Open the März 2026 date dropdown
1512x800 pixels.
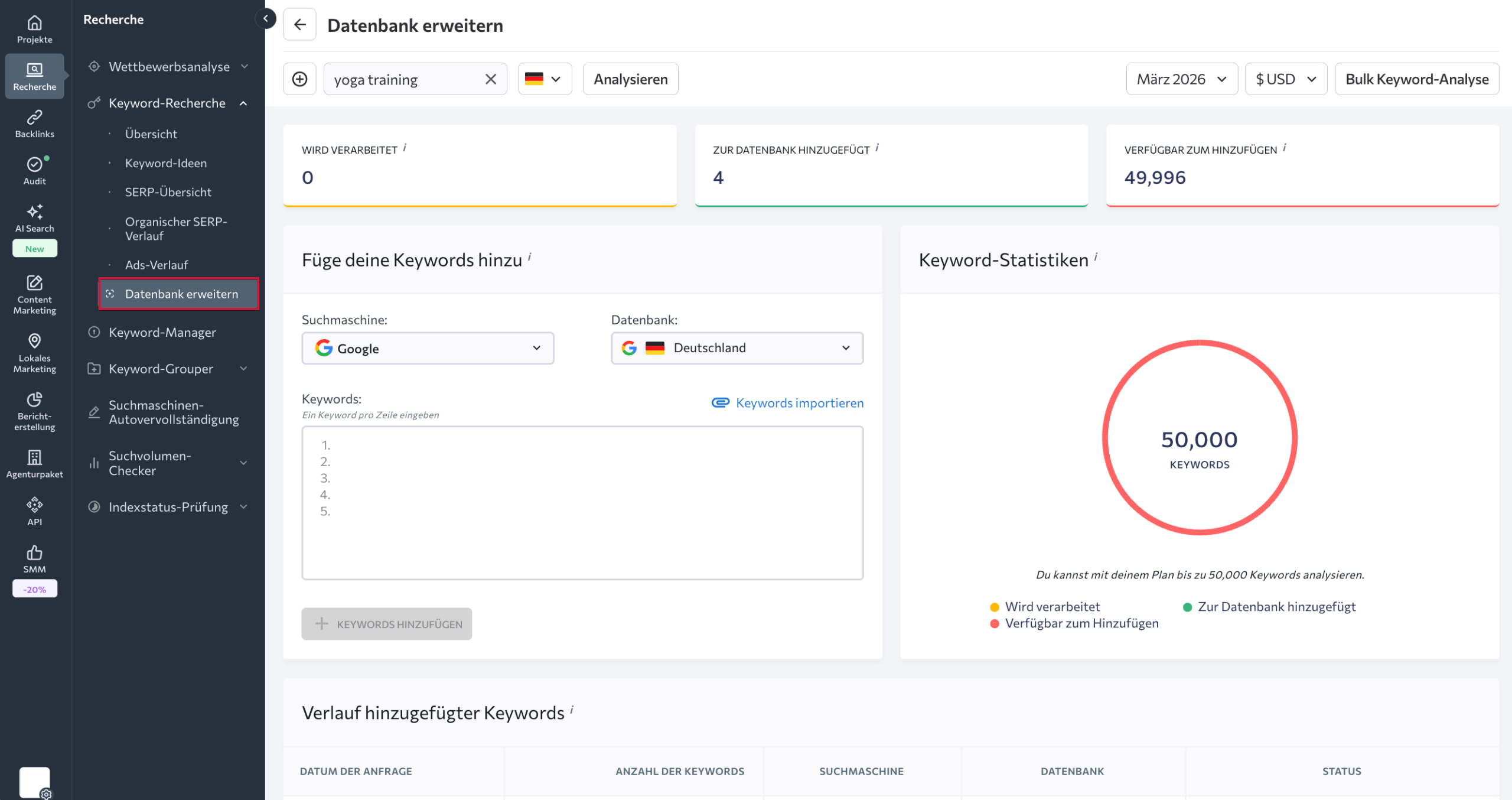pos(1181,79)
